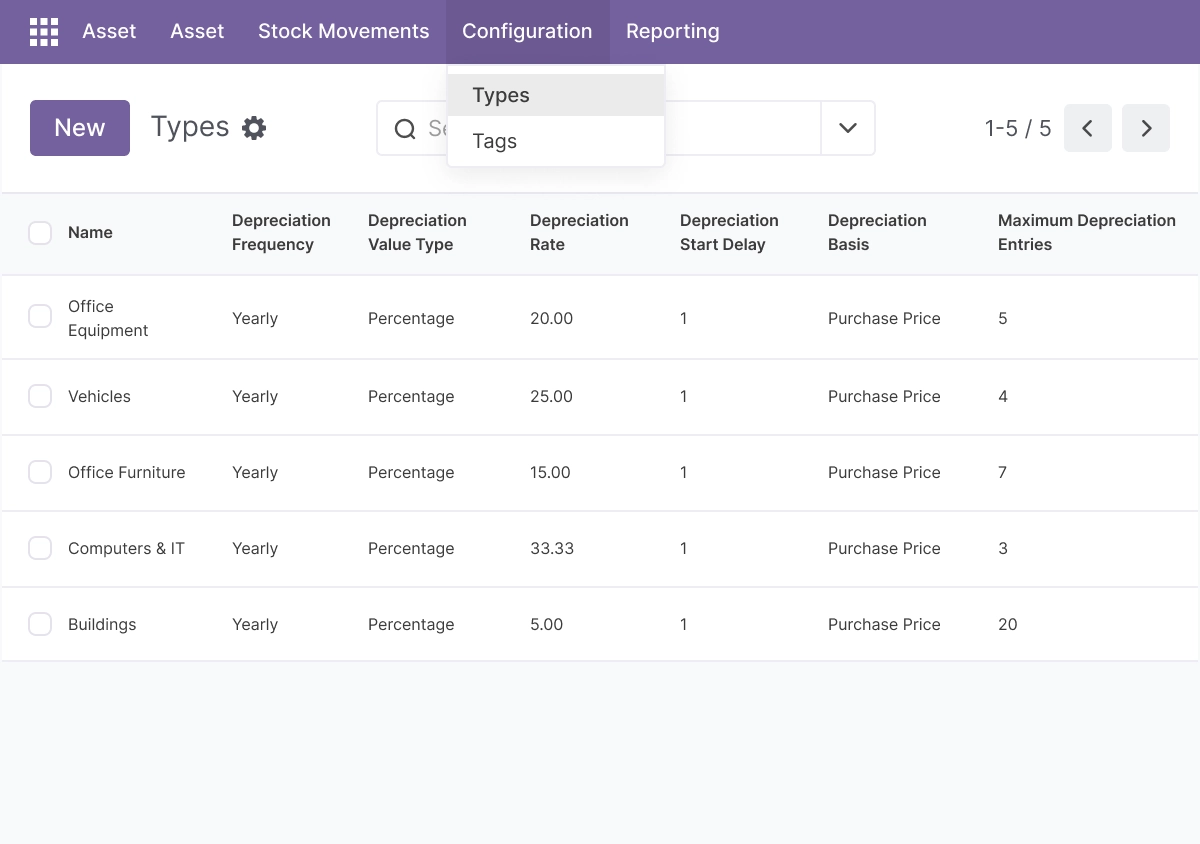The image size is (1200, 844).
Task: Create a new asset type with New
Action: (80, 128)
